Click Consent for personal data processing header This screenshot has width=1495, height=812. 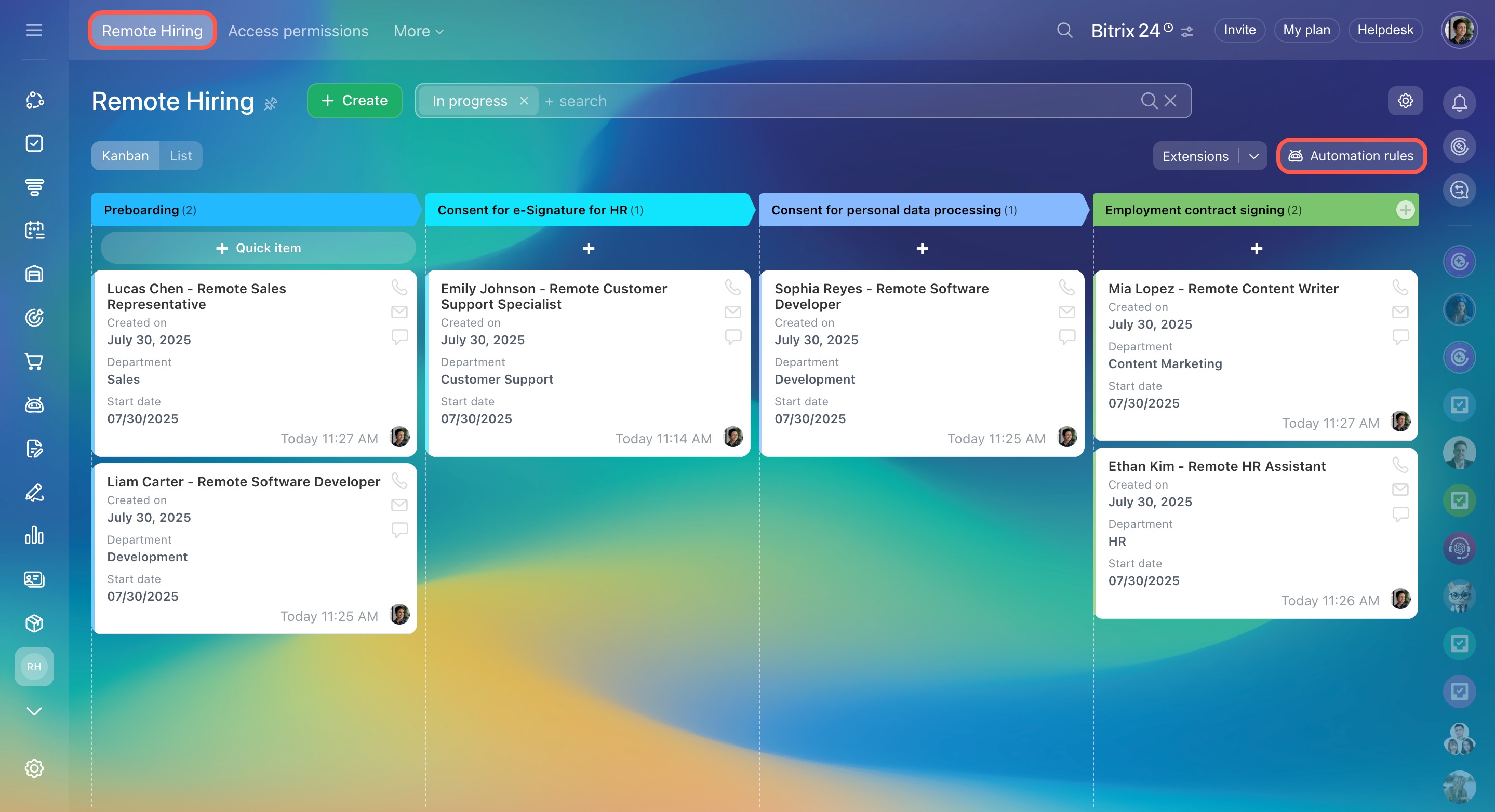click(924, 210)
